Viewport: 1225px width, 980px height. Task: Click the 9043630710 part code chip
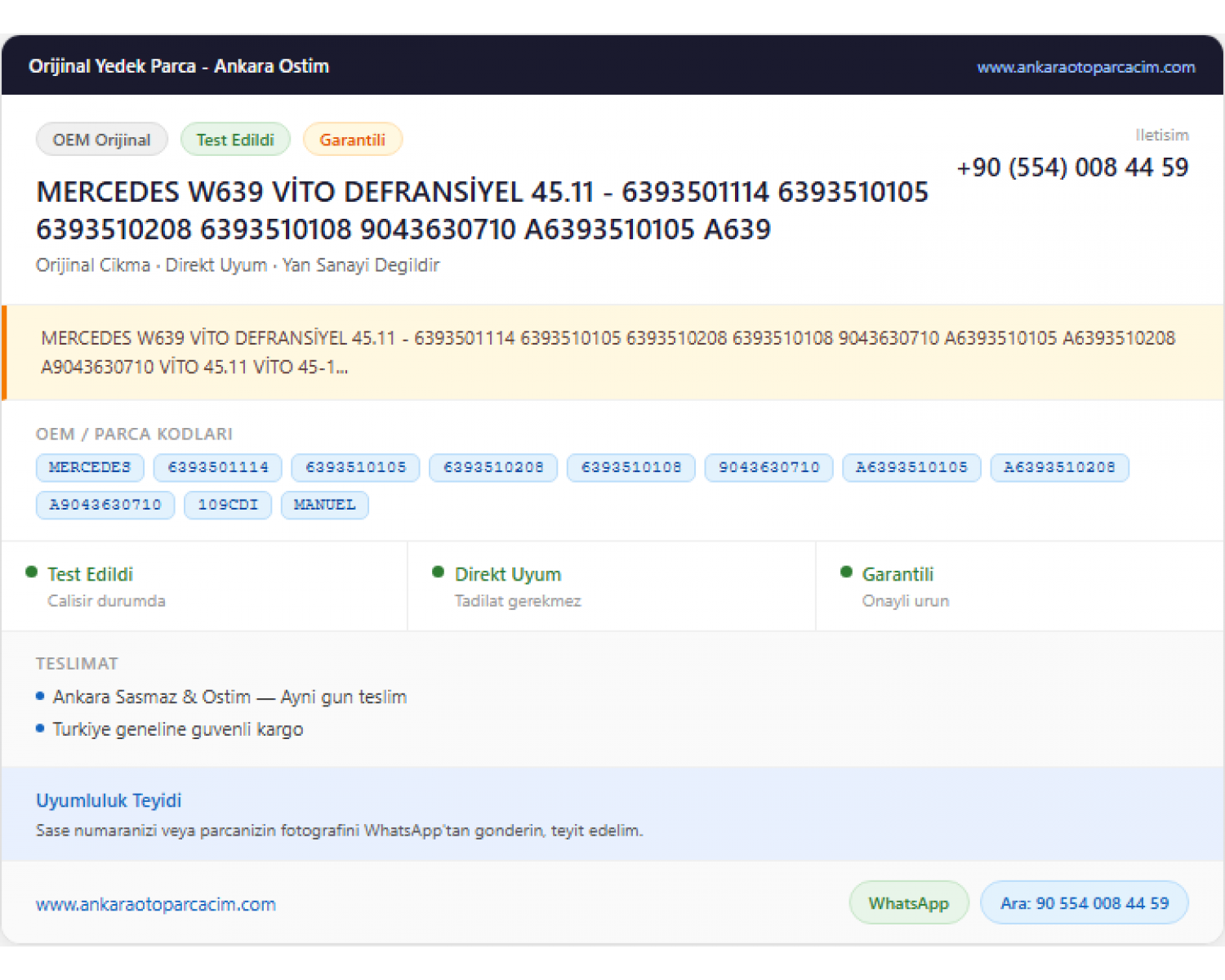pos(769,468)
